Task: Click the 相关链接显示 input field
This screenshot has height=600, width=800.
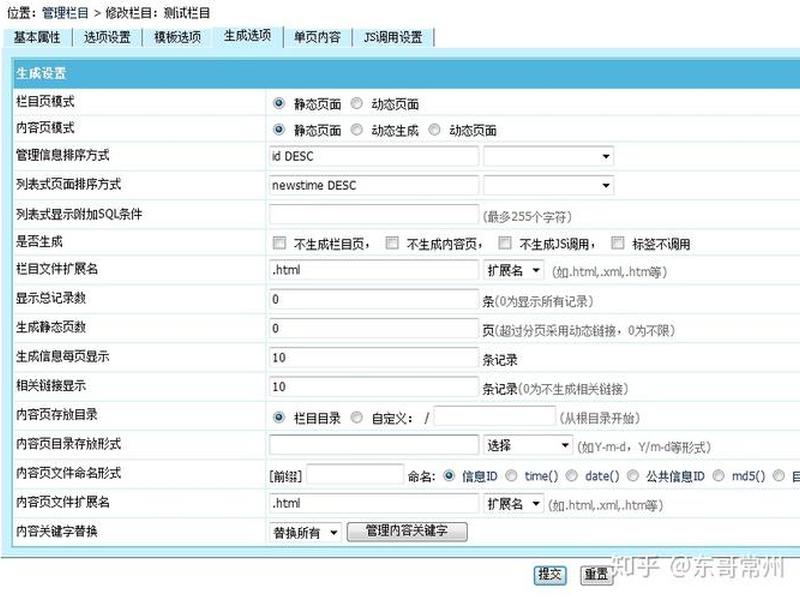Action: (x=373, y=386)
